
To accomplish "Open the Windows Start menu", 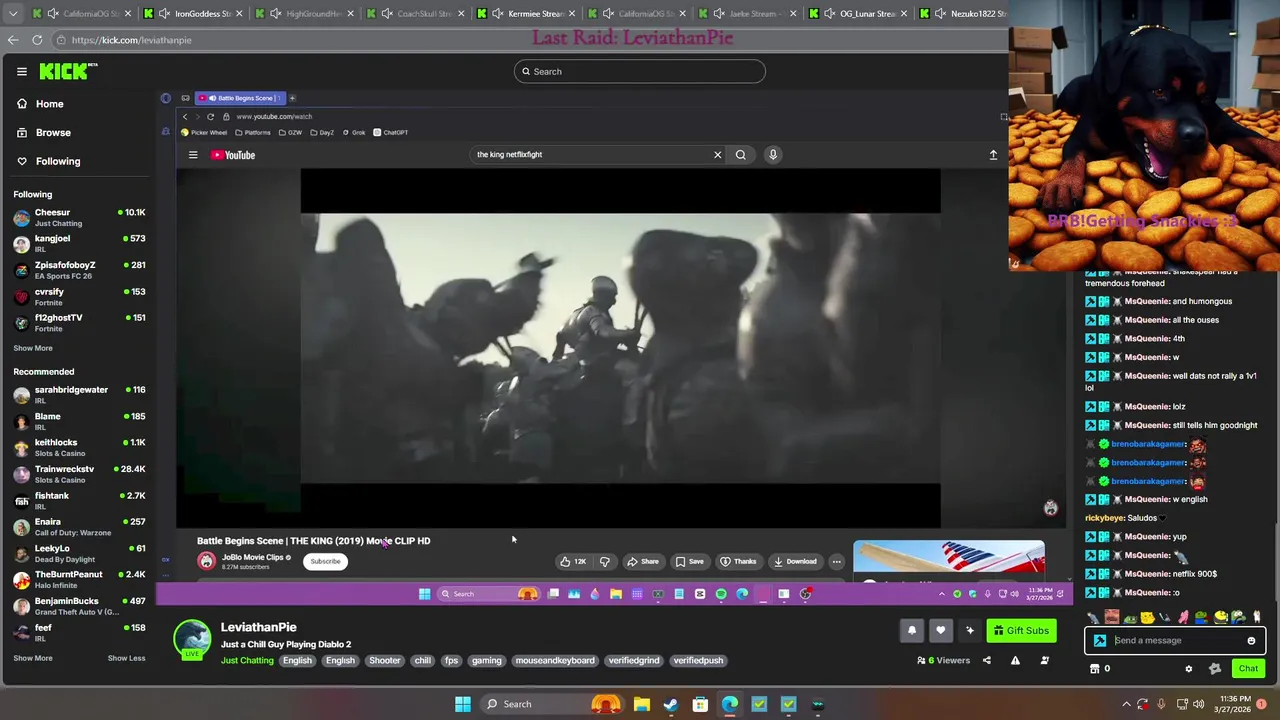I will [x=463, y=704].
